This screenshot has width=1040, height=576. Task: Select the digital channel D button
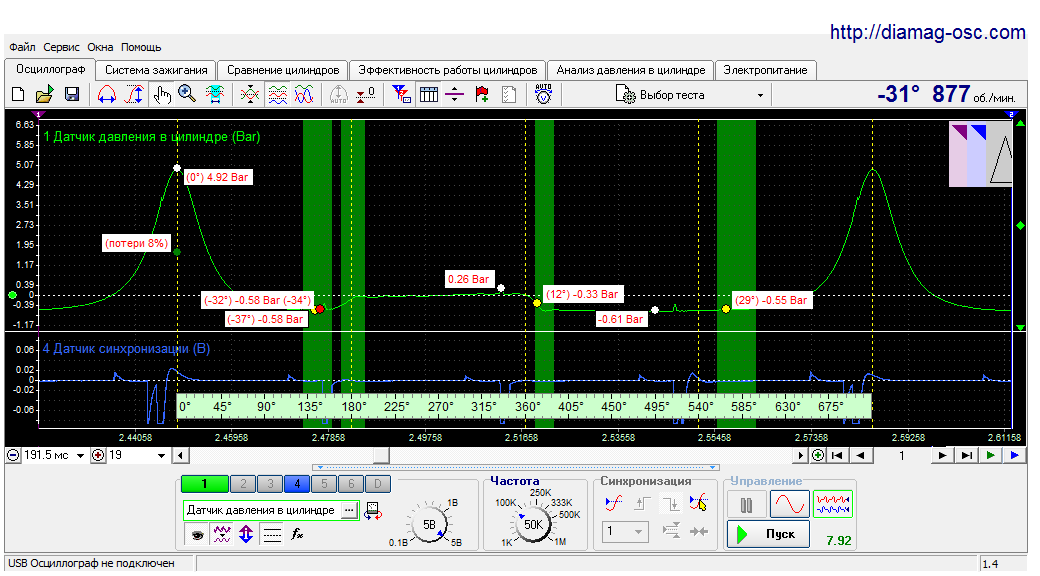[377, 484]
